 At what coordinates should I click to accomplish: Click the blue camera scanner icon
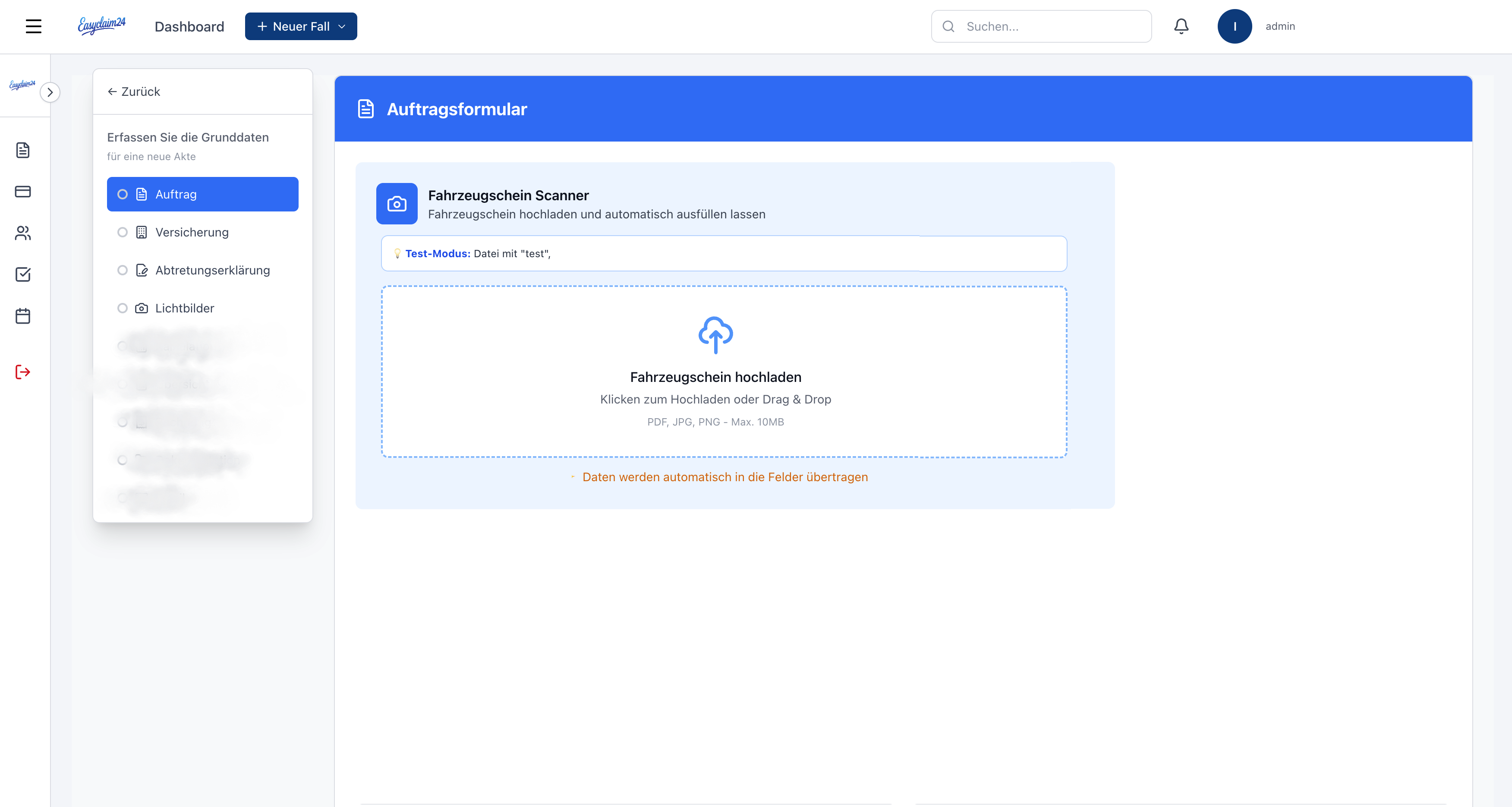pos(397,204)
